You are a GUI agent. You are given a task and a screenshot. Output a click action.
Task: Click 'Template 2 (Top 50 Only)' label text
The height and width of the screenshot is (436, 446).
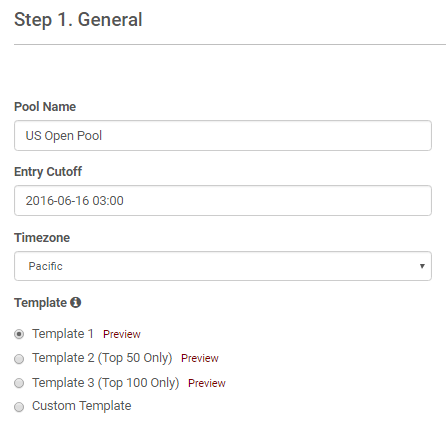pos(102,358)
